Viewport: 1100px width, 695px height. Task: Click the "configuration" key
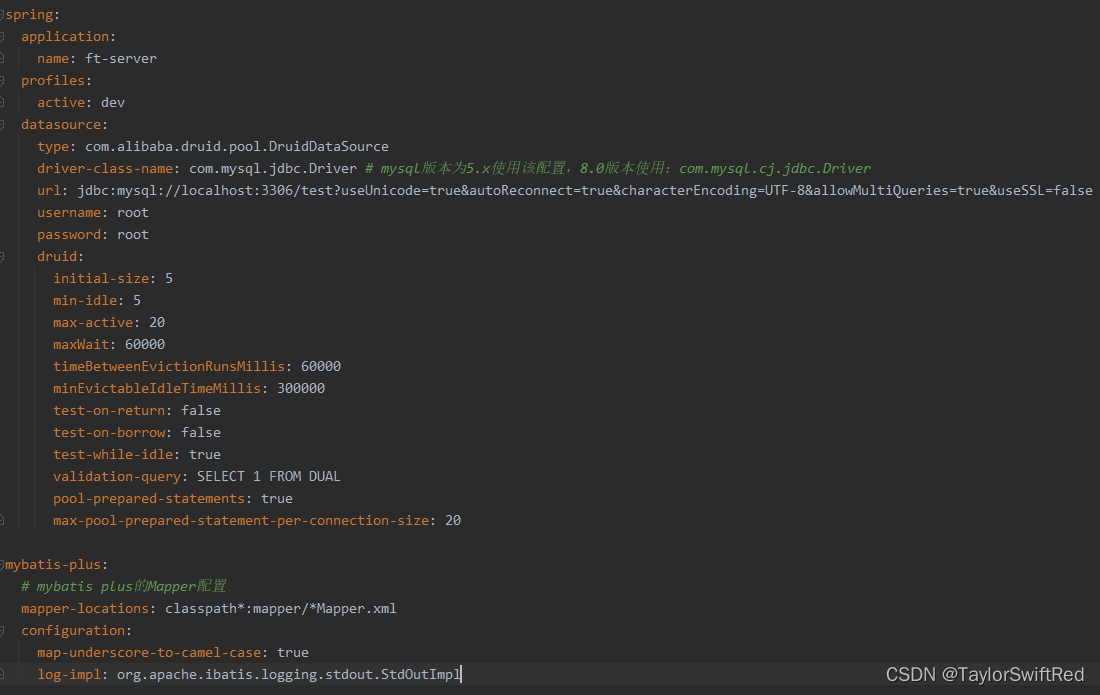[73, 630]
